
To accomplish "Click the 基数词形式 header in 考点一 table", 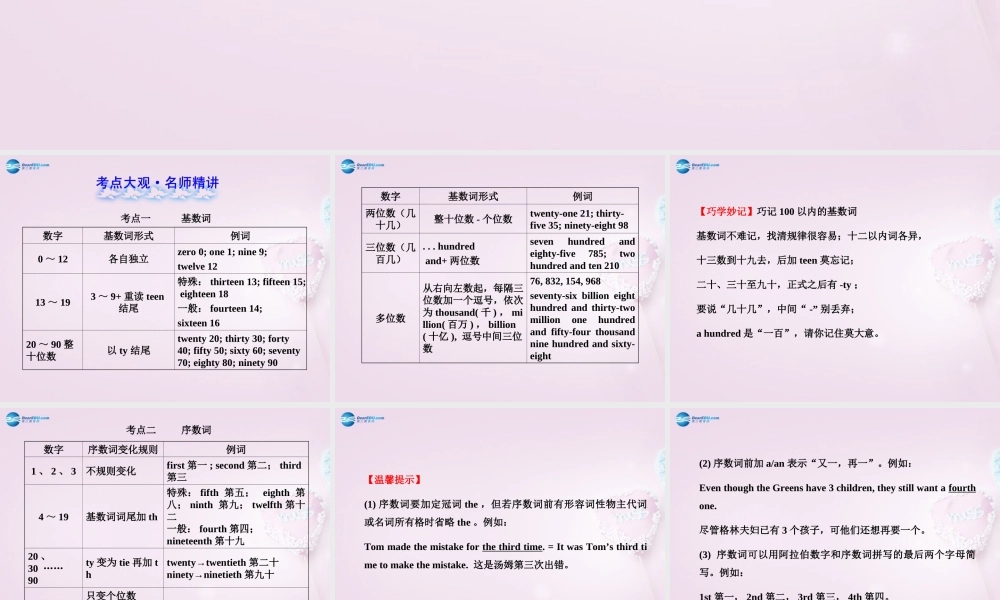I will click(128, 236).
